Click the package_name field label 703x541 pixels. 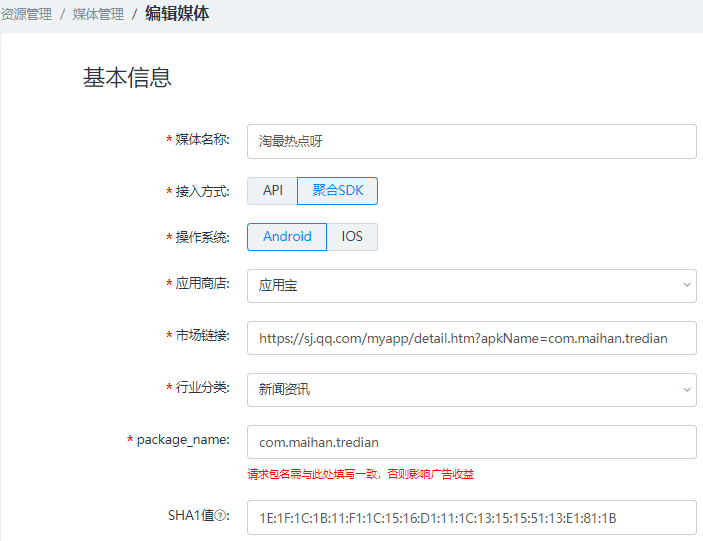click(x=183, y=440)
